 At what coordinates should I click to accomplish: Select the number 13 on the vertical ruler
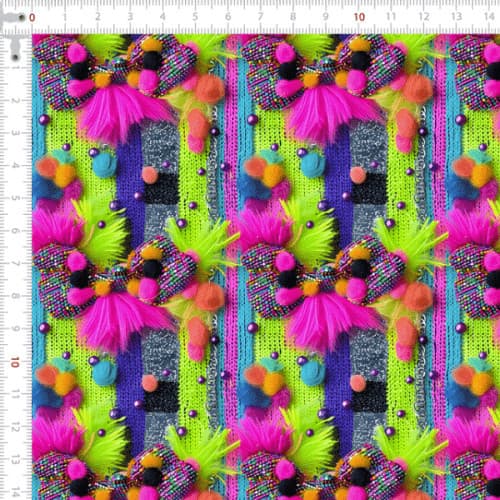15,460
